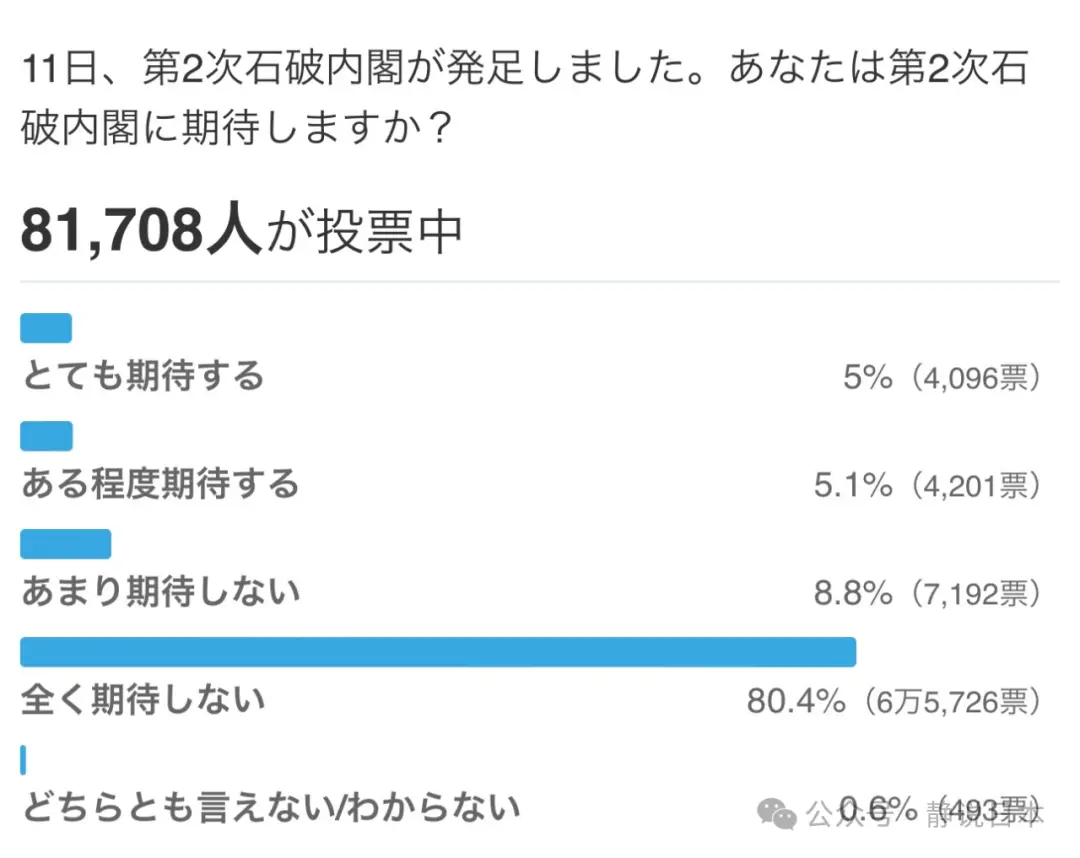
Task: Click the 81,708人 vote count heading
Action: click(x=141, y=229)
